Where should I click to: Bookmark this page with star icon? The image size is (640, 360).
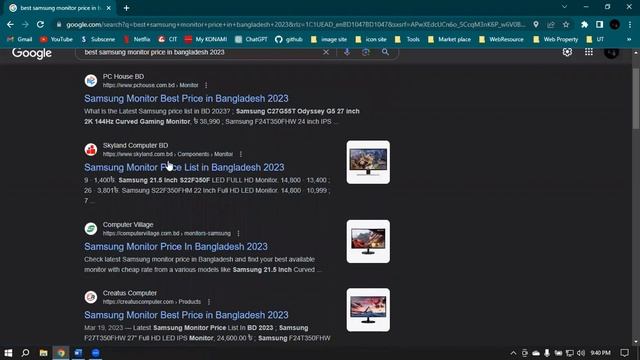[x=566, y=24]
